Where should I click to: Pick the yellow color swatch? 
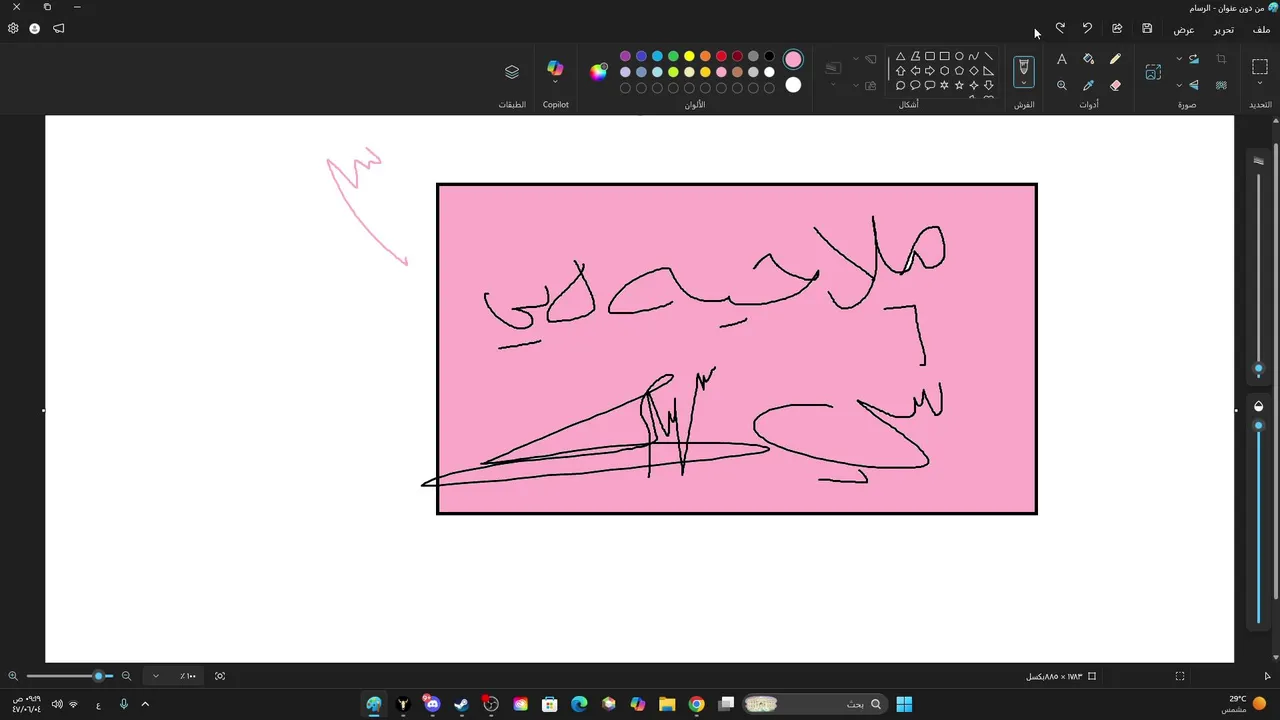(689, 56)
